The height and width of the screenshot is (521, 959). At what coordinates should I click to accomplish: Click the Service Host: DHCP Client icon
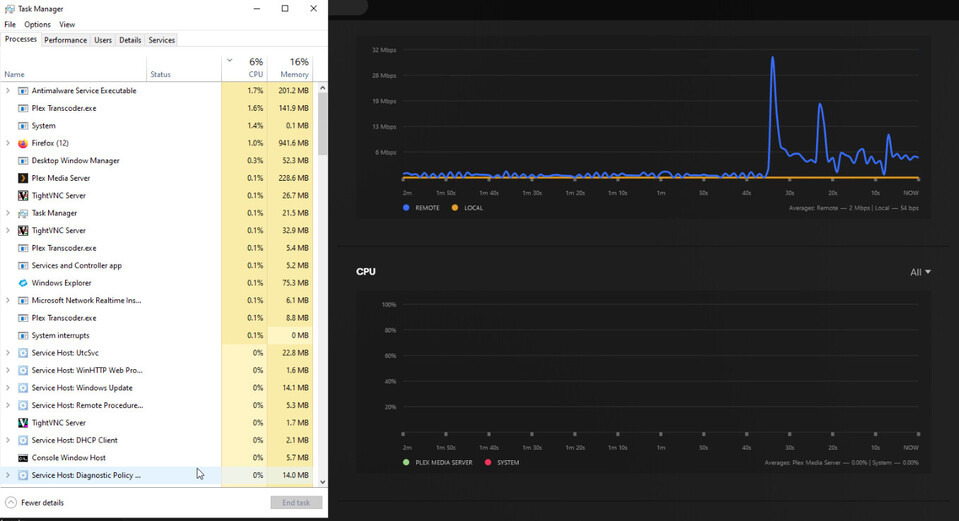[x=23, y=440]
